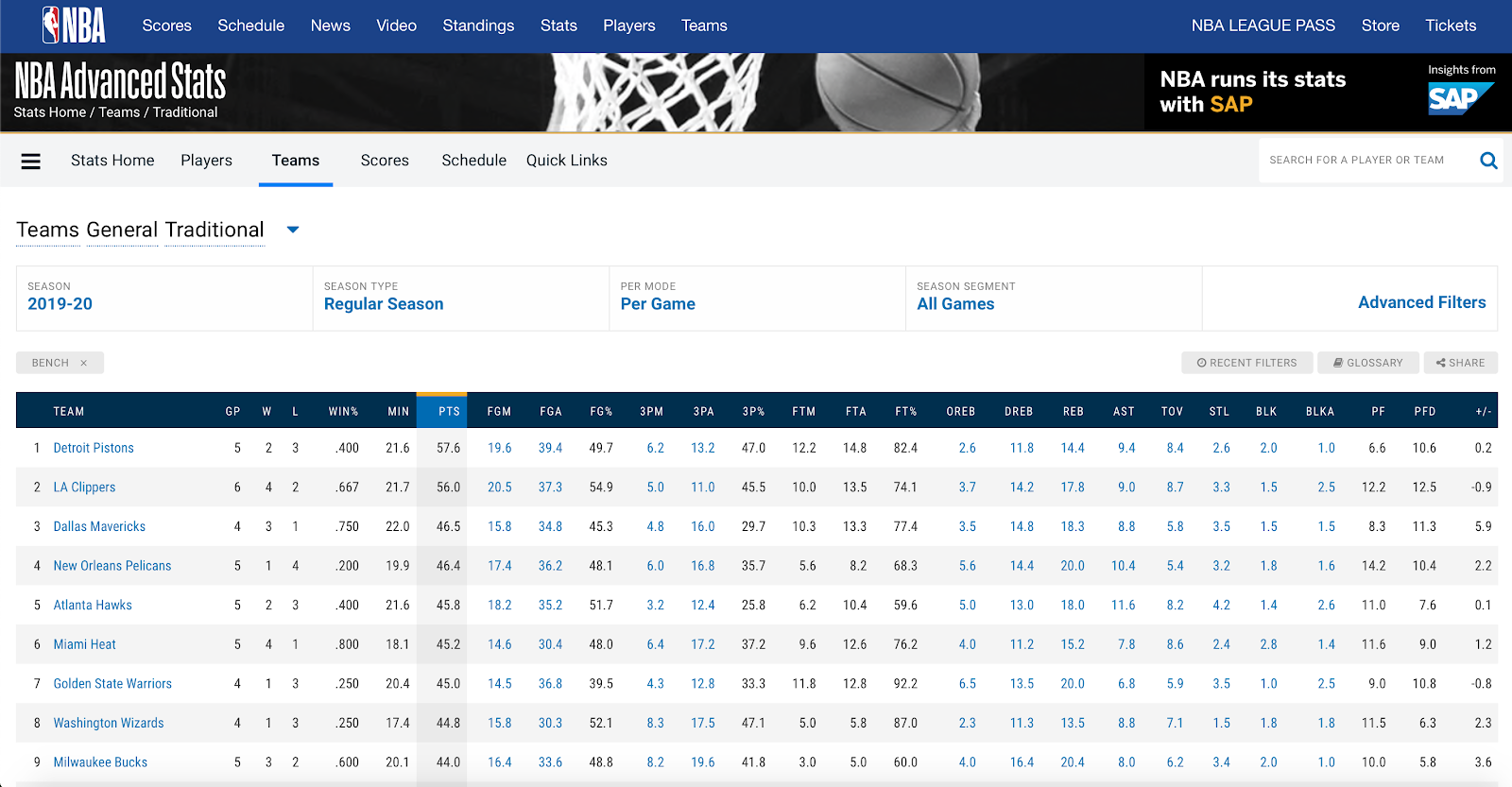Open the Season Segment All Games dropdown
1512x787 pixels.
(x=1054, y=299)
